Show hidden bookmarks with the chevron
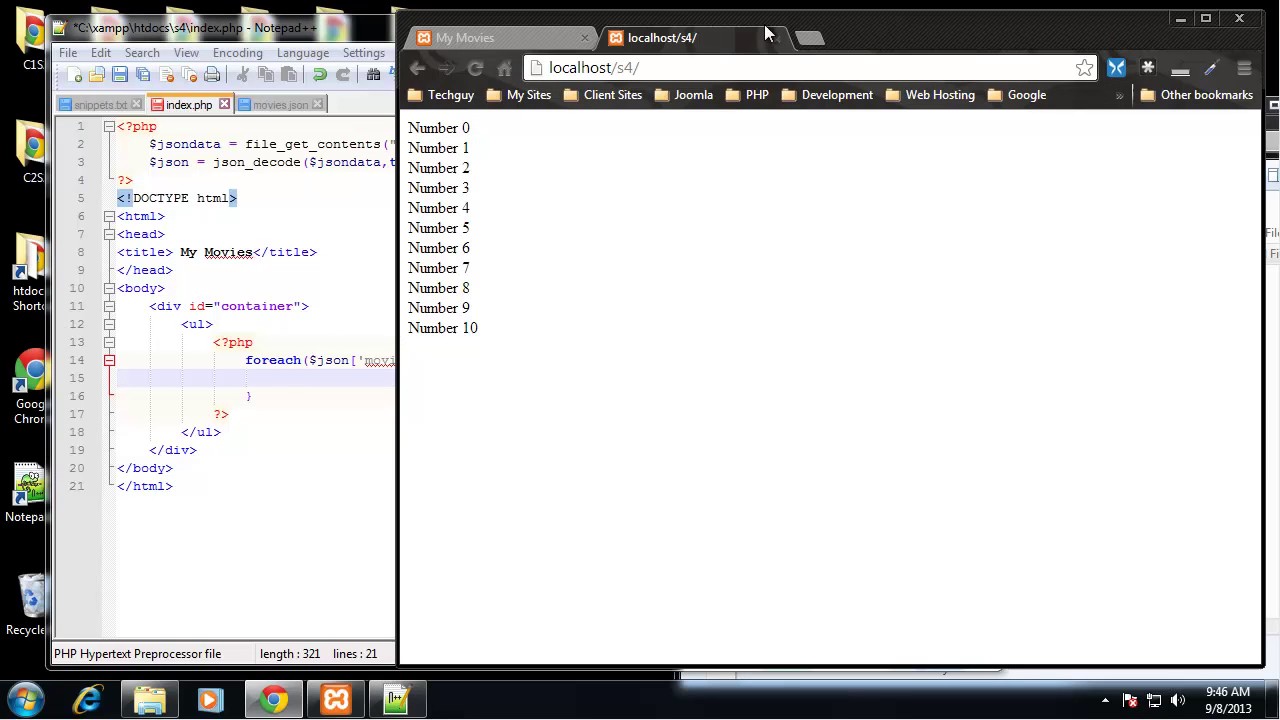1280x720 pixels. (1119, 95)
